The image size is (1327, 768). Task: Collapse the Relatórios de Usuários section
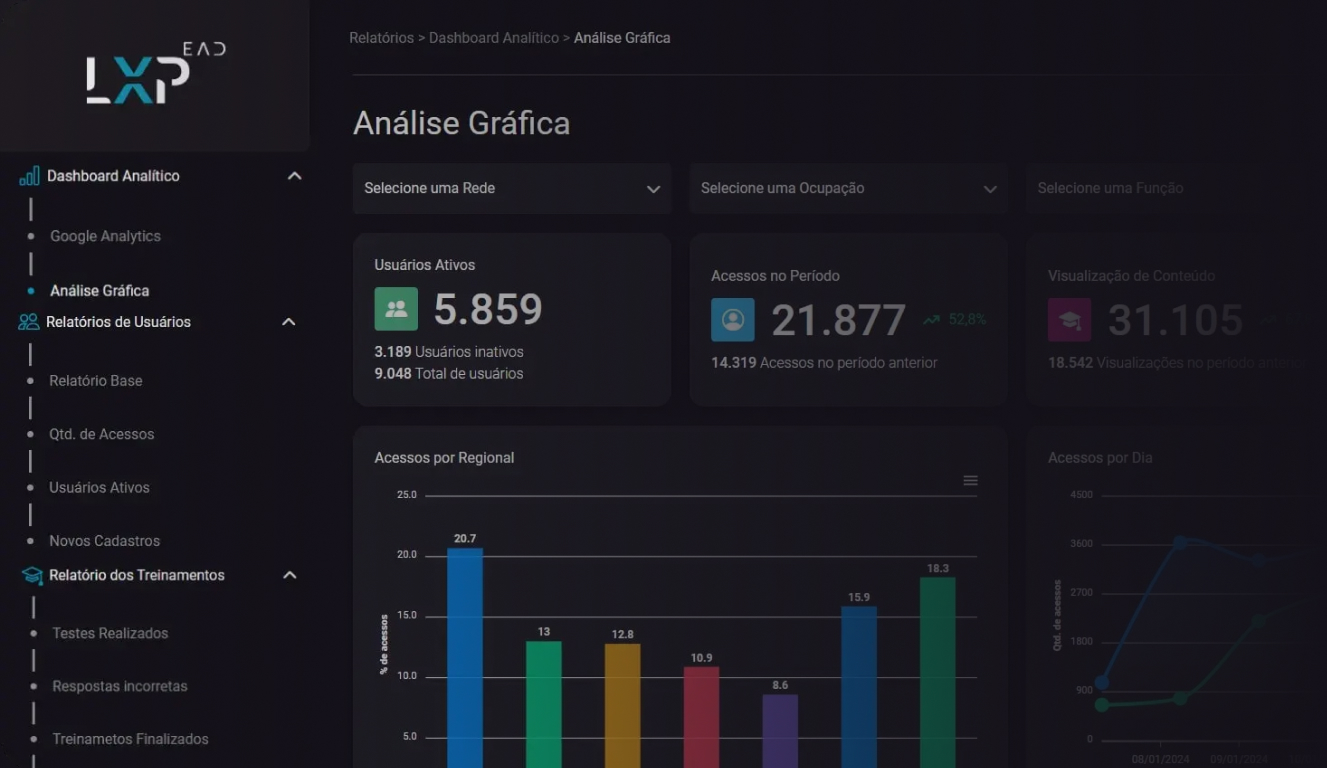(289, 322)
